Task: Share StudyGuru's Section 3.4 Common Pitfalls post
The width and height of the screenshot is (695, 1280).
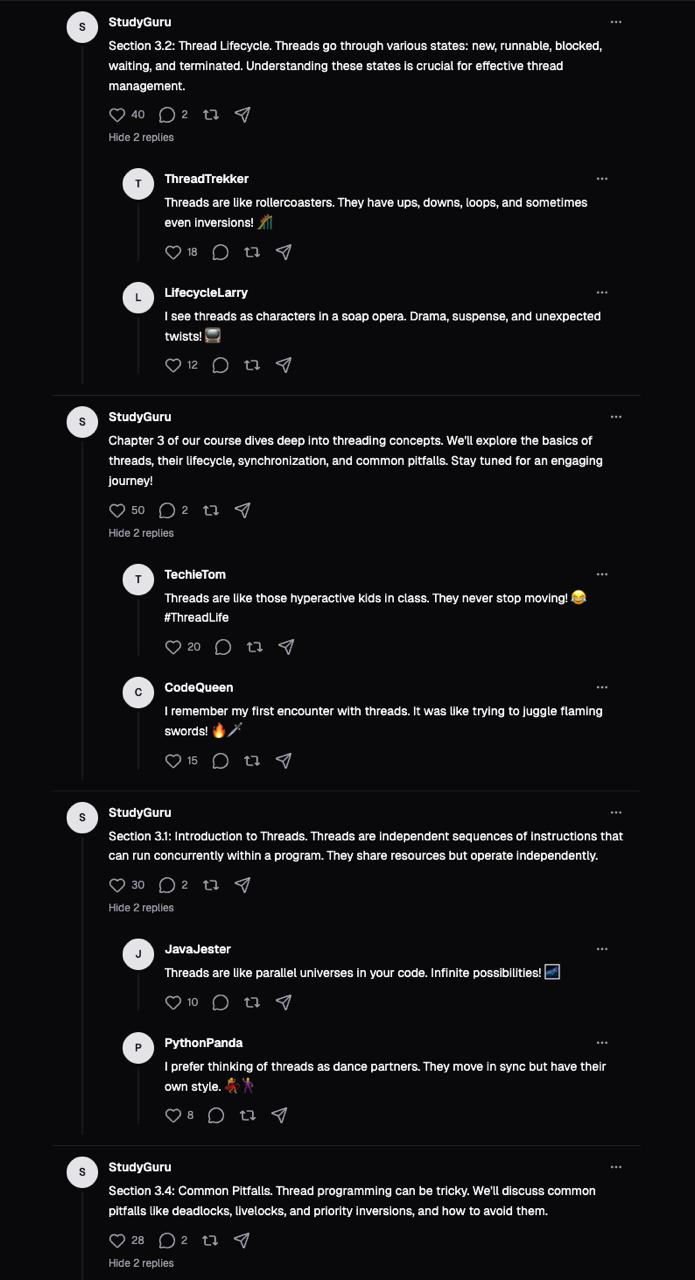Action: pos(242,1240)
